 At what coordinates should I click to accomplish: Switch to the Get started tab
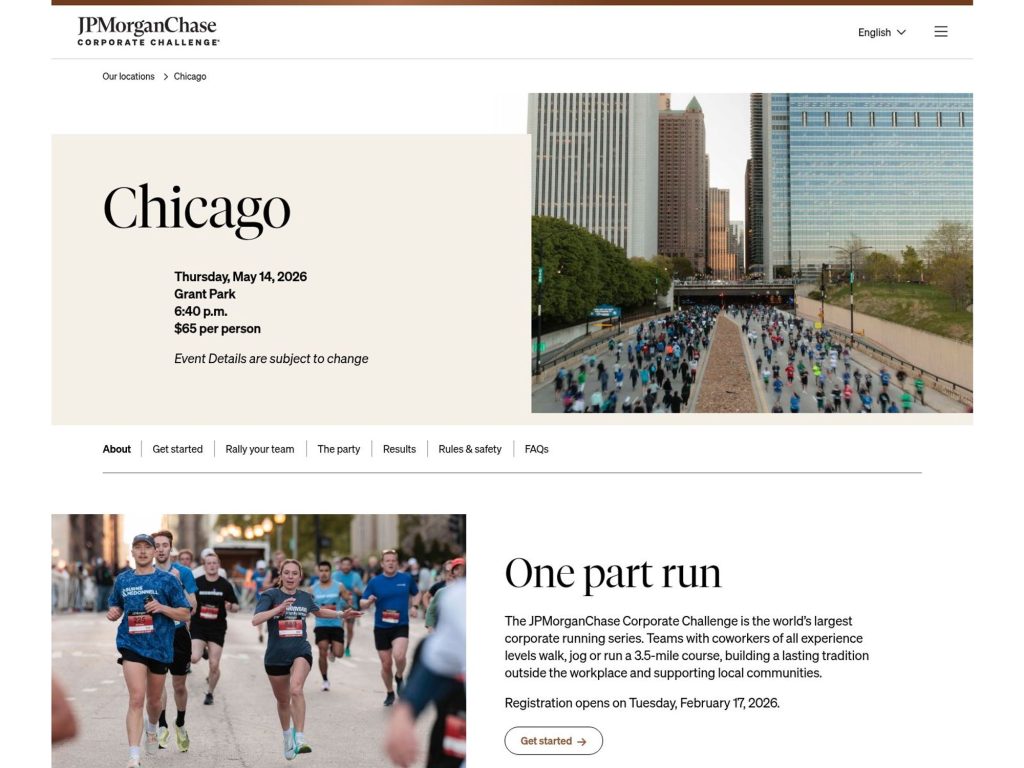tap(177, 449)
